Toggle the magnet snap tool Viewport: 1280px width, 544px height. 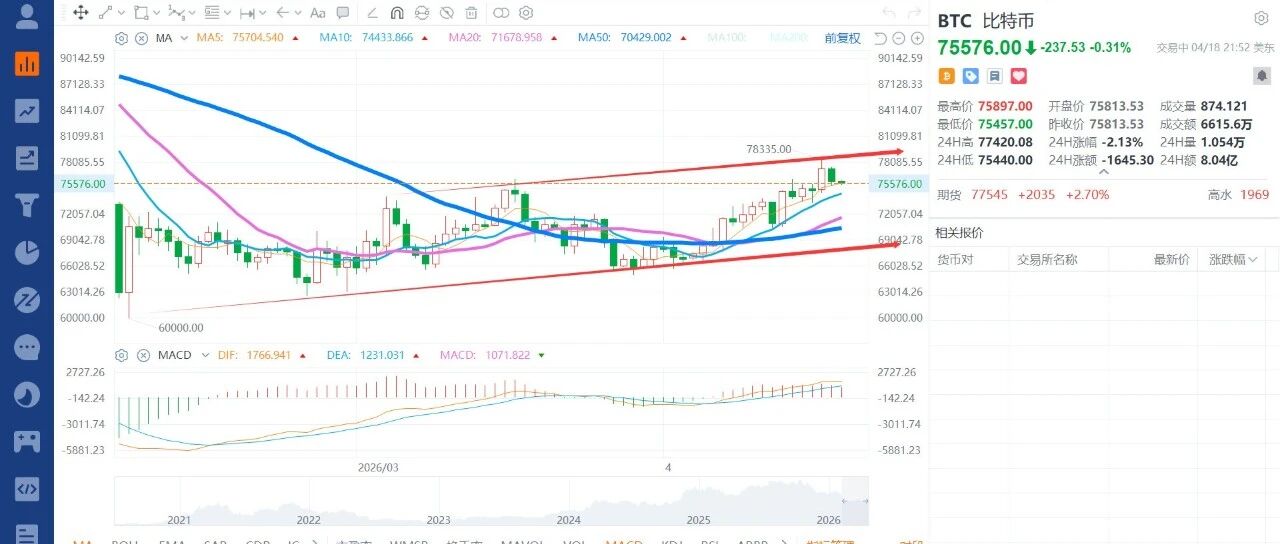(397, 13)
